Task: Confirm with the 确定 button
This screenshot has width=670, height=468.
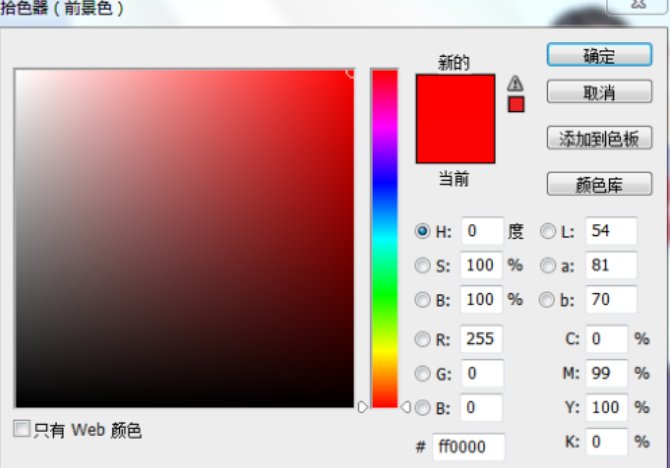Action: (x=599, y=55)
